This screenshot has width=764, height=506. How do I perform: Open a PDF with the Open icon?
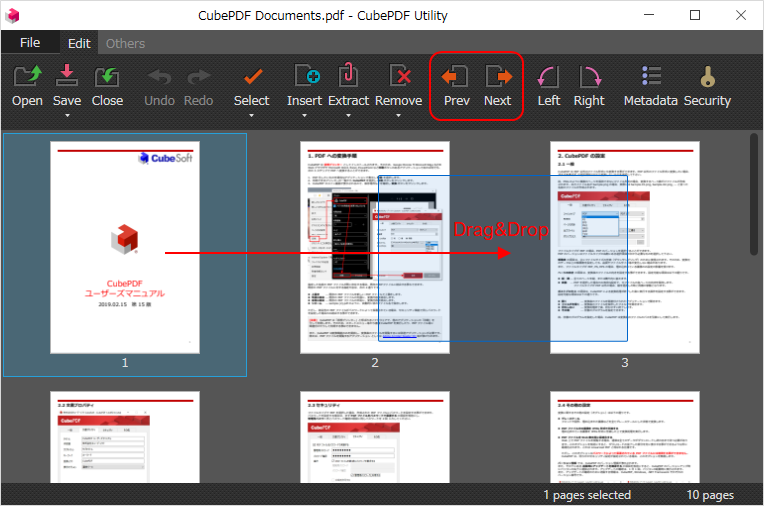coord(27,86)
